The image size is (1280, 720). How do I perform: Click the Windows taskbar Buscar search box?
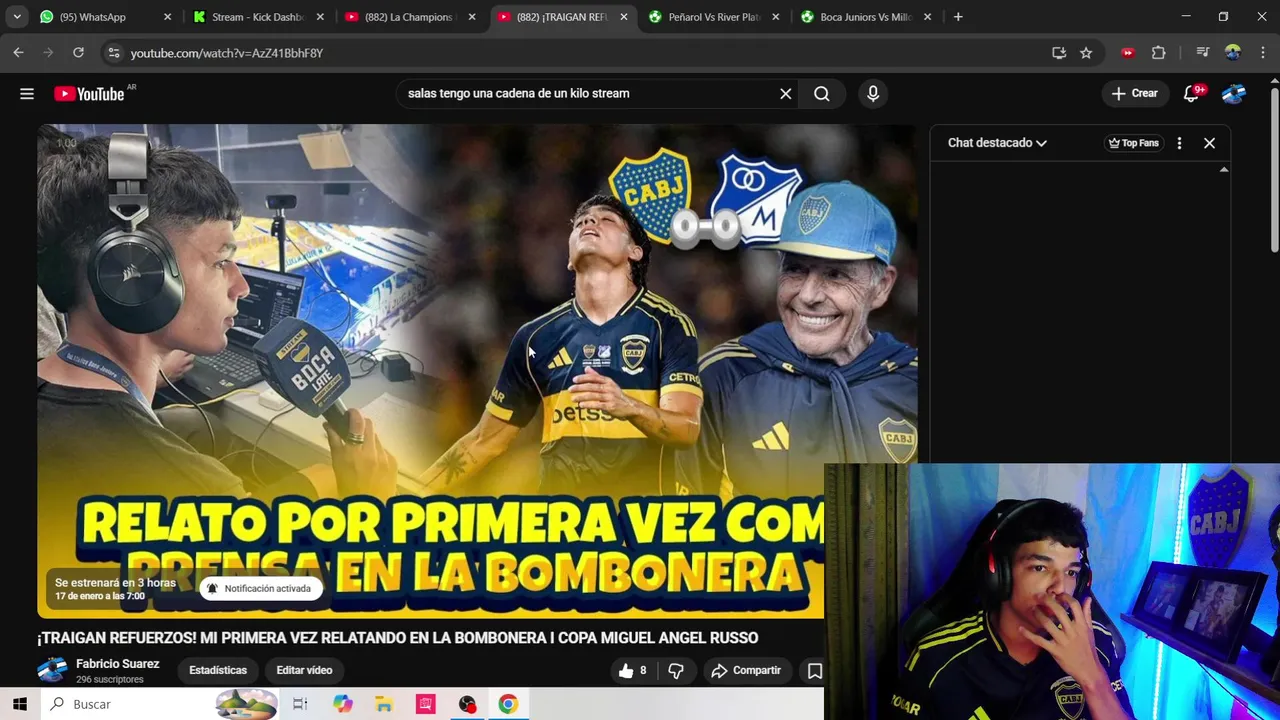(160, 705)
